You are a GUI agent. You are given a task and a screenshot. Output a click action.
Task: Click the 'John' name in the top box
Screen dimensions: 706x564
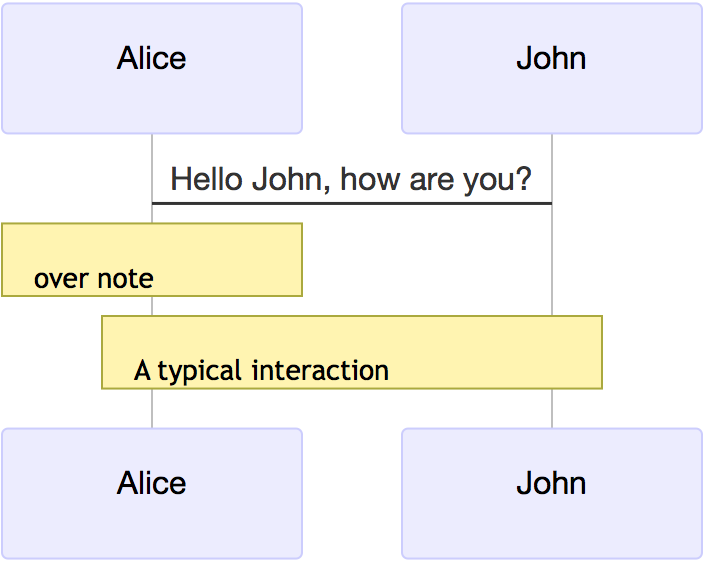(x=551, y=58)
